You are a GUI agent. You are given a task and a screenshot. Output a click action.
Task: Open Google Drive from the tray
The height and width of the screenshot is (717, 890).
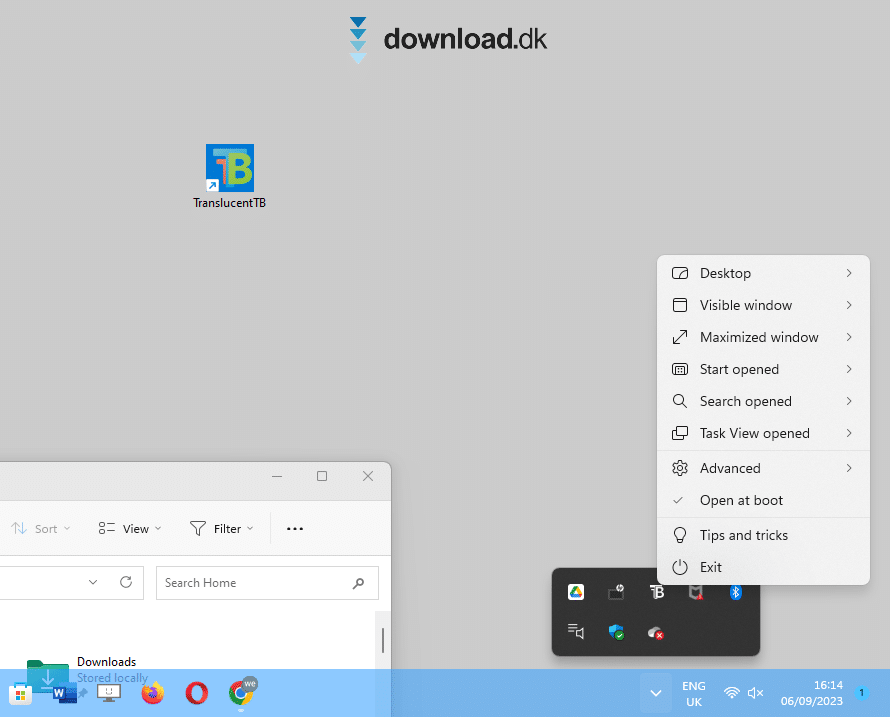coord(576,592)
